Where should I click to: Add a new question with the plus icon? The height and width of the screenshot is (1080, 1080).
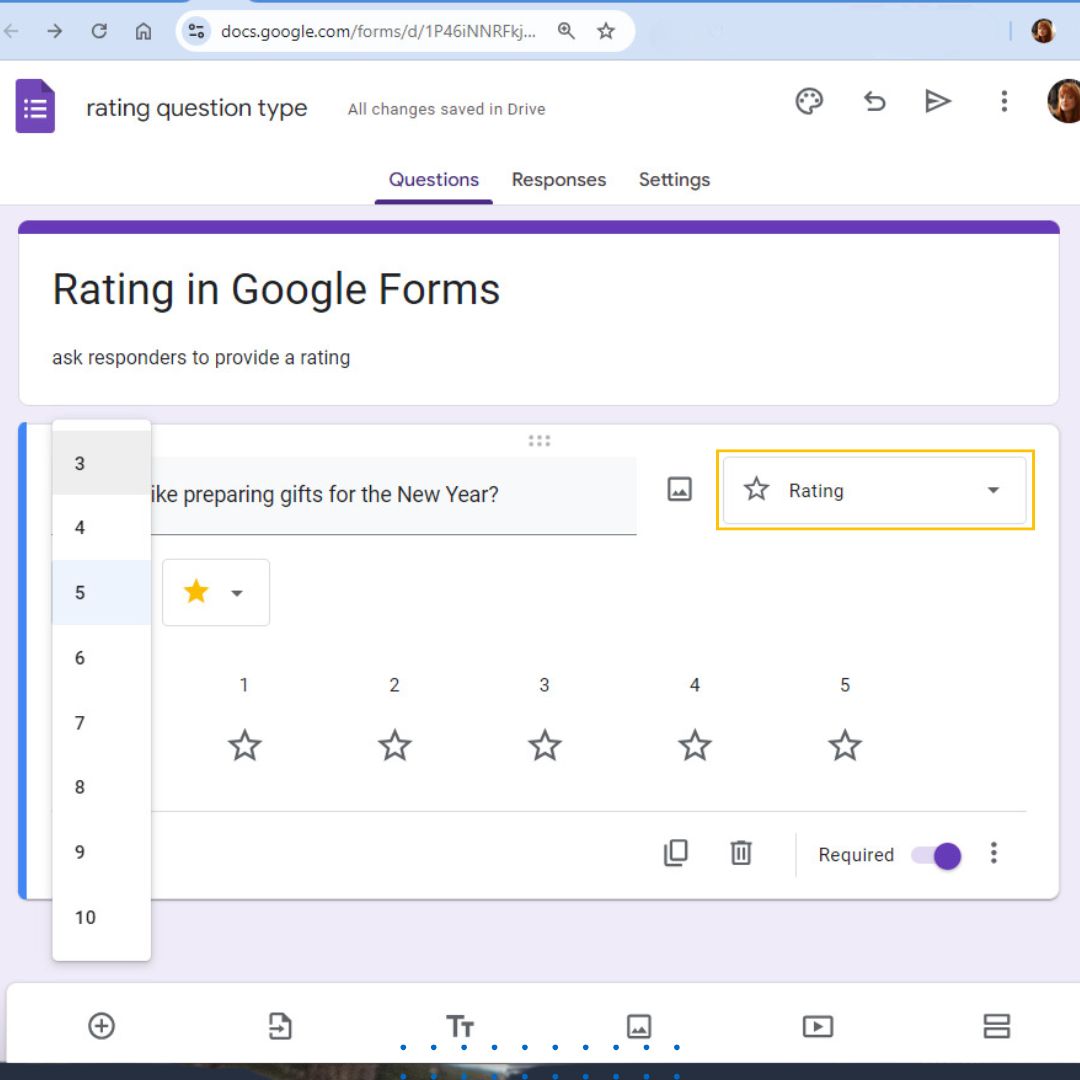coord(100,1025)
